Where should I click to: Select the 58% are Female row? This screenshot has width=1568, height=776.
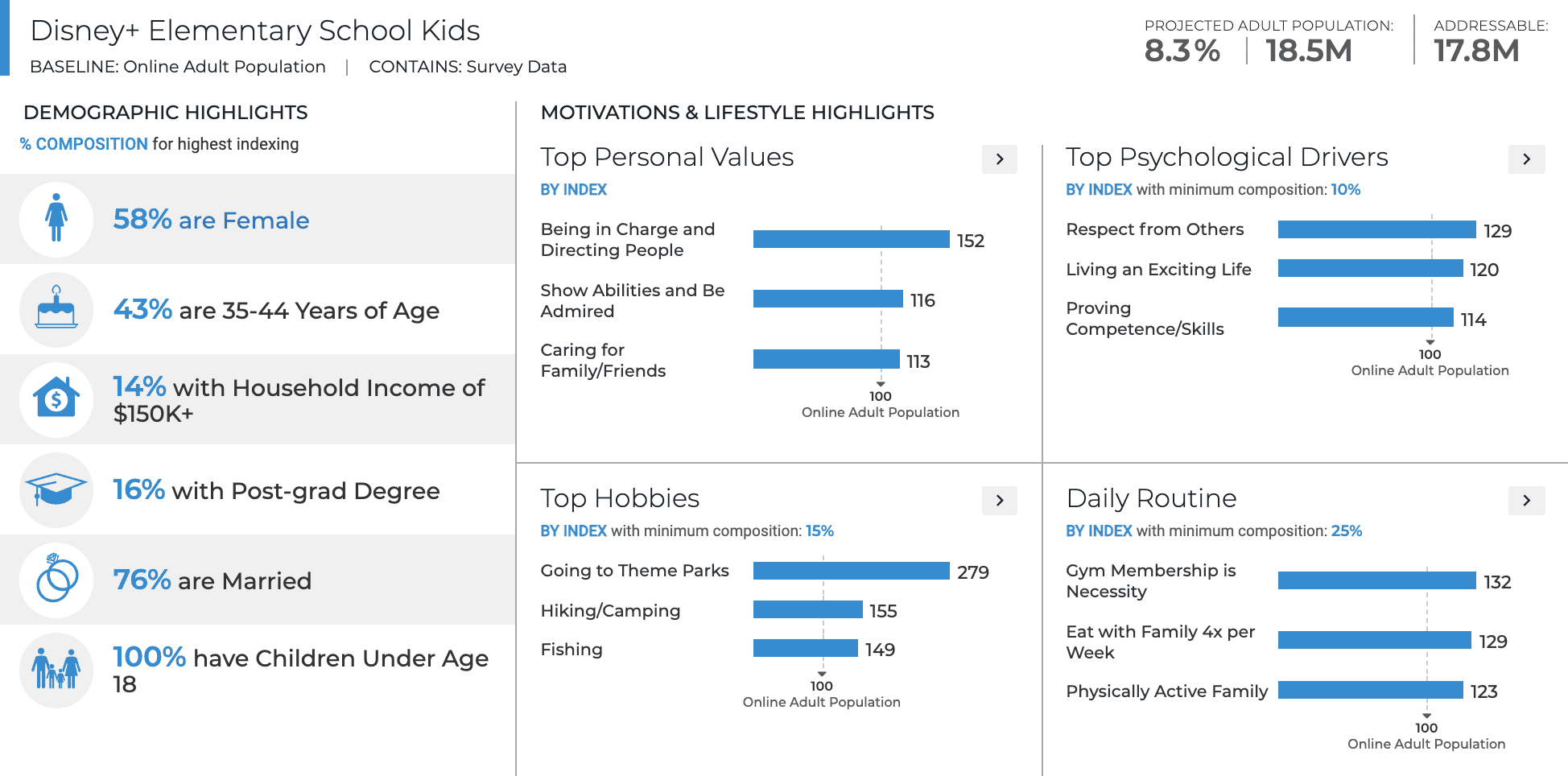tap(258, 219)
